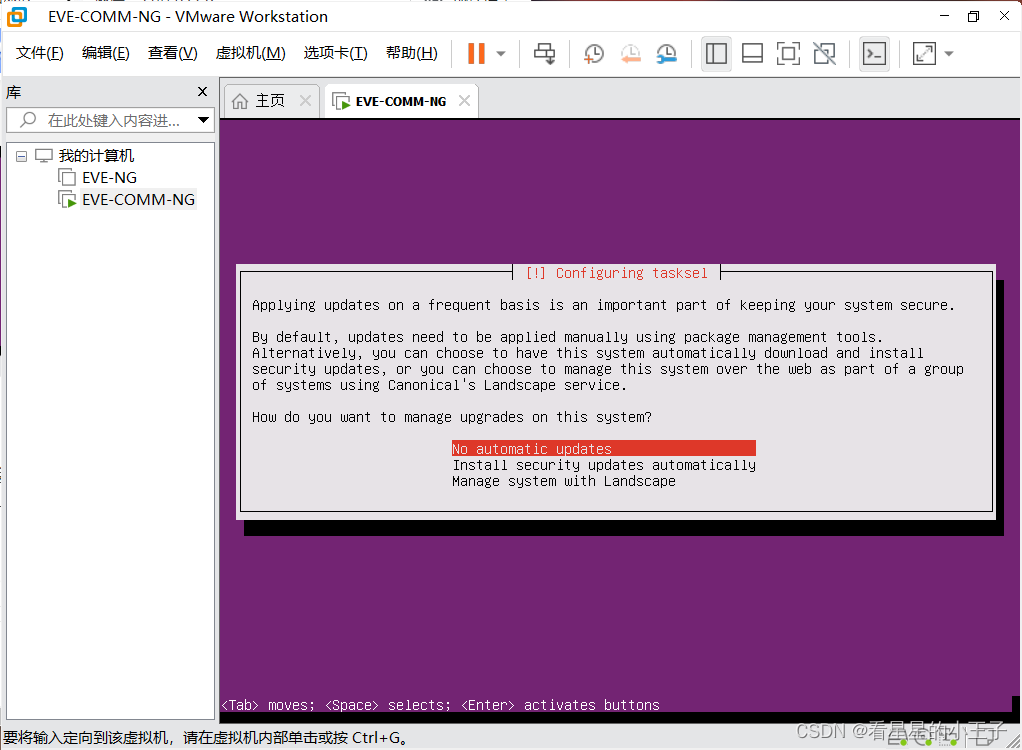Viewport: 1022px width, 750px height.
Task: Close the library panel
Action: [x=202, y=92]
